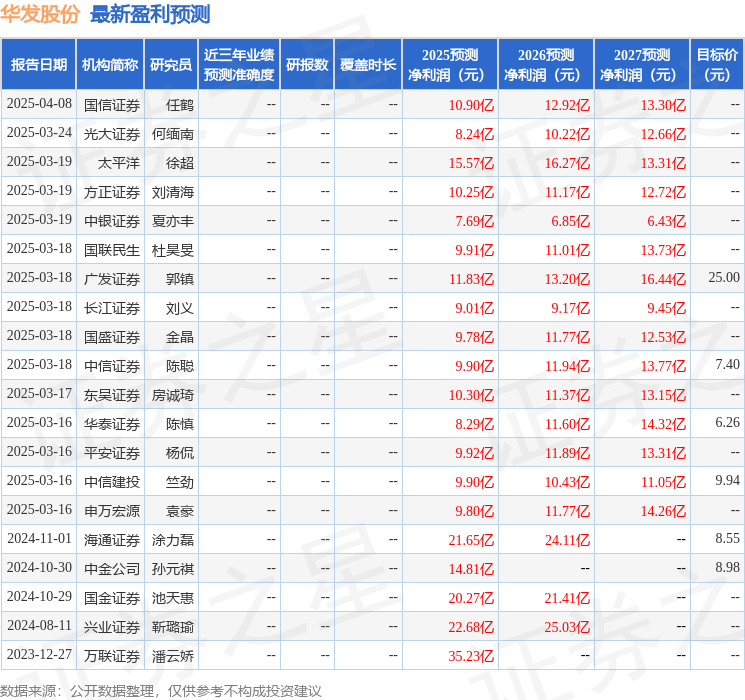Click the 6.43亿 forecast value
745x700 pixels.
667,221
